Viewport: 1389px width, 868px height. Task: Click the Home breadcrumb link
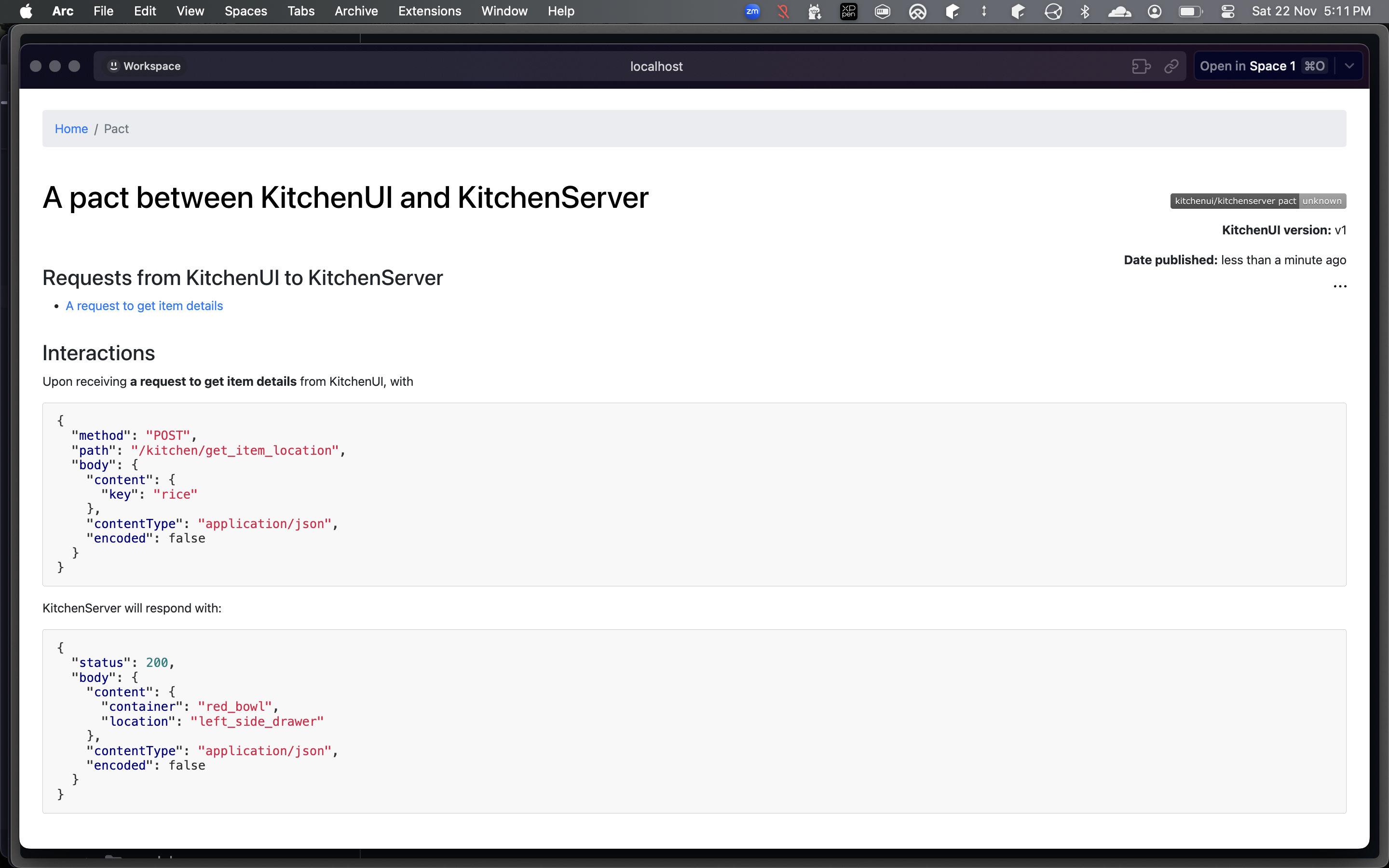(71, 129)
